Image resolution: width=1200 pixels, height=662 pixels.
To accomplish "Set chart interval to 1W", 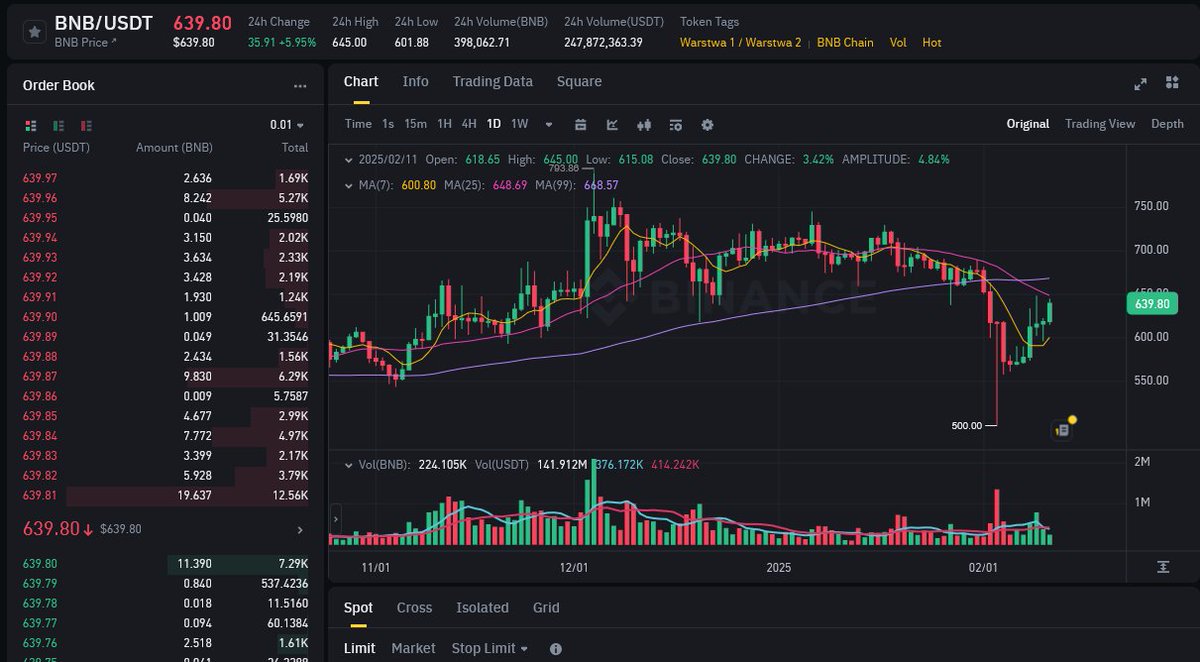I will 519,124.
